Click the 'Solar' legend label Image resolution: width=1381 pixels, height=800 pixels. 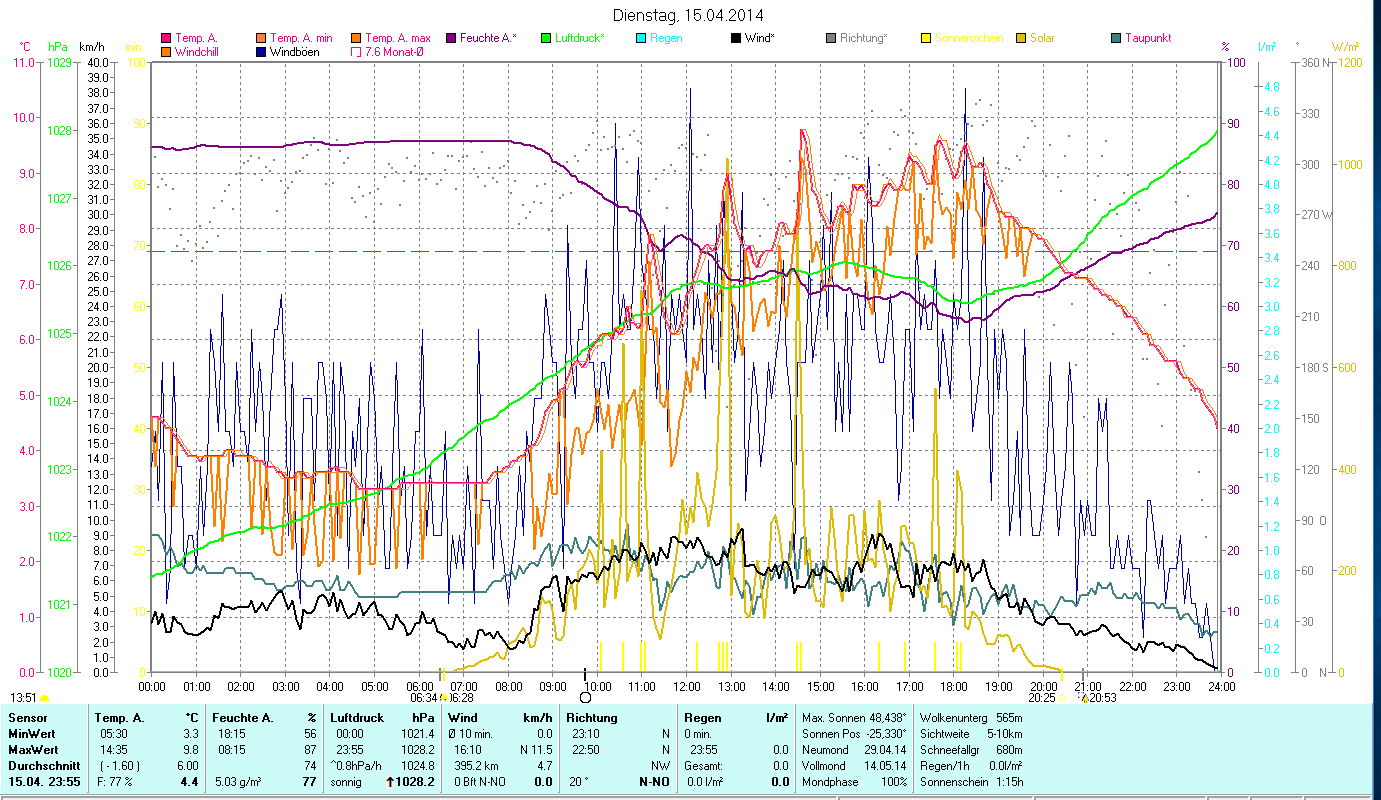coord(1042,39)
